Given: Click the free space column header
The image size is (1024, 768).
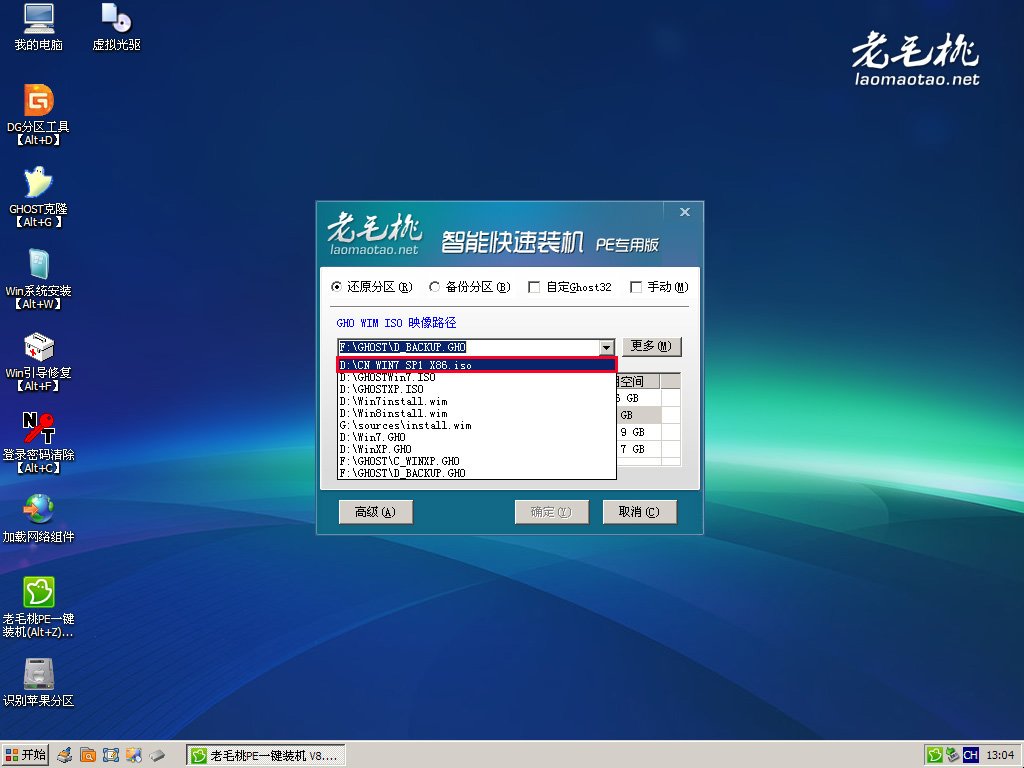Looking at the screenshot, I should 638,381.
